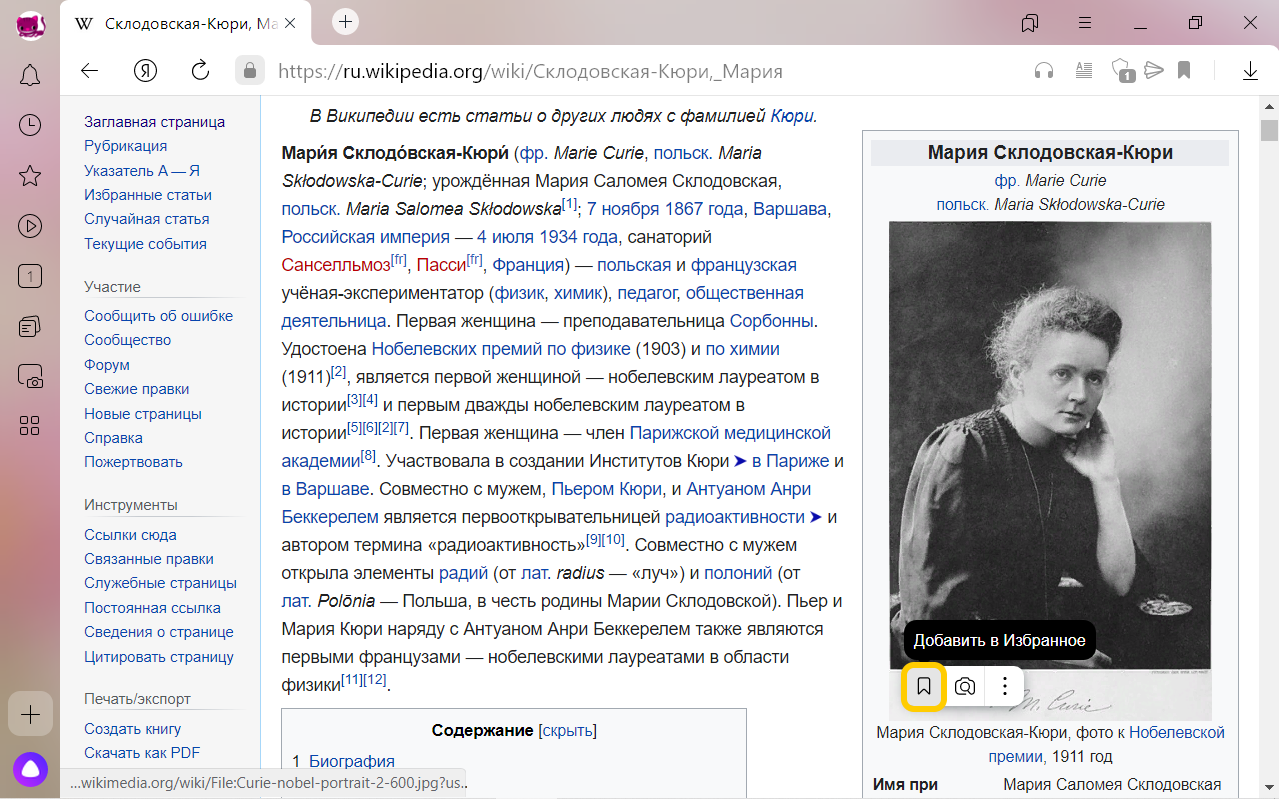Open collections icon in sidebar

[30, 326]
